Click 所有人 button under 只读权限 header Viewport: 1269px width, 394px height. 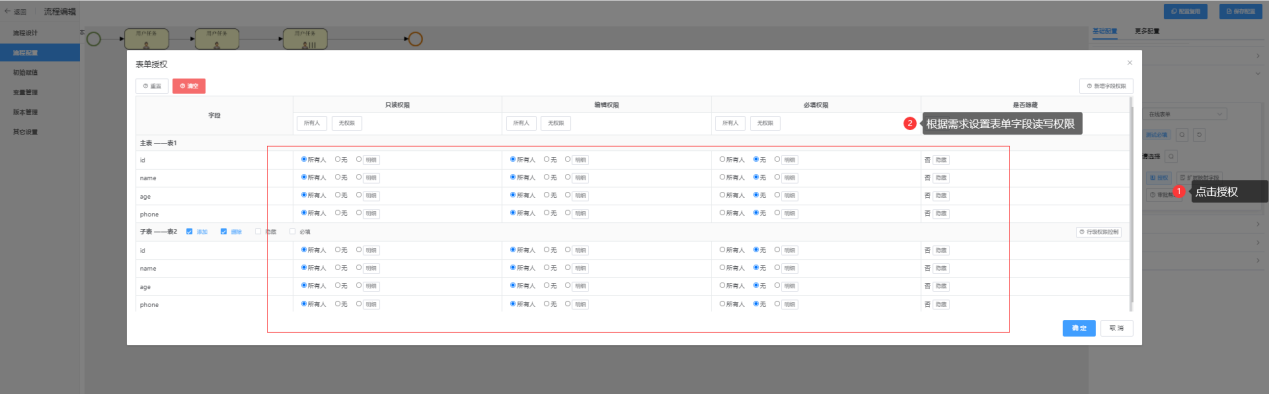click(x=312, y=123)
